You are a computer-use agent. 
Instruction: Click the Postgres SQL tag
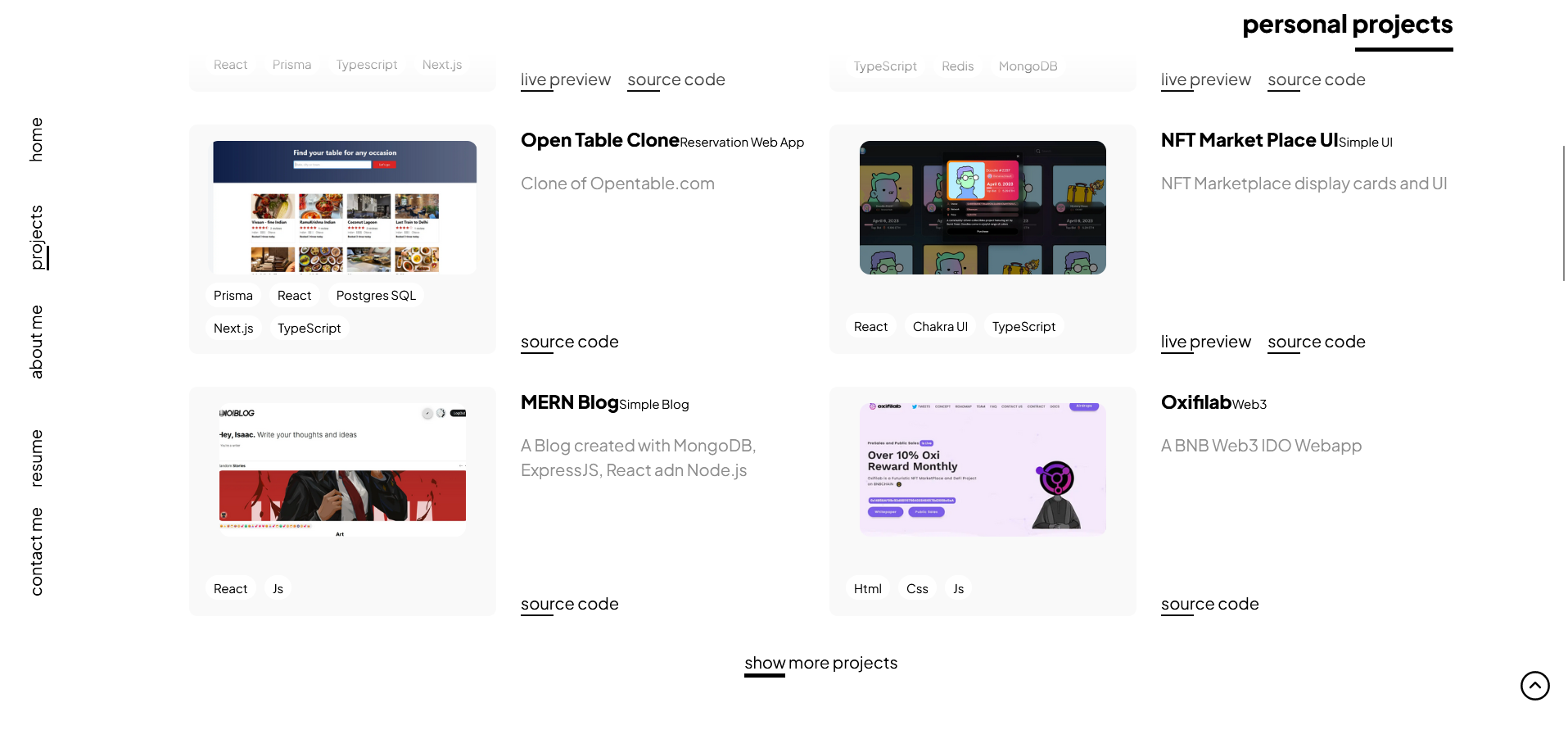coord(376,296)
